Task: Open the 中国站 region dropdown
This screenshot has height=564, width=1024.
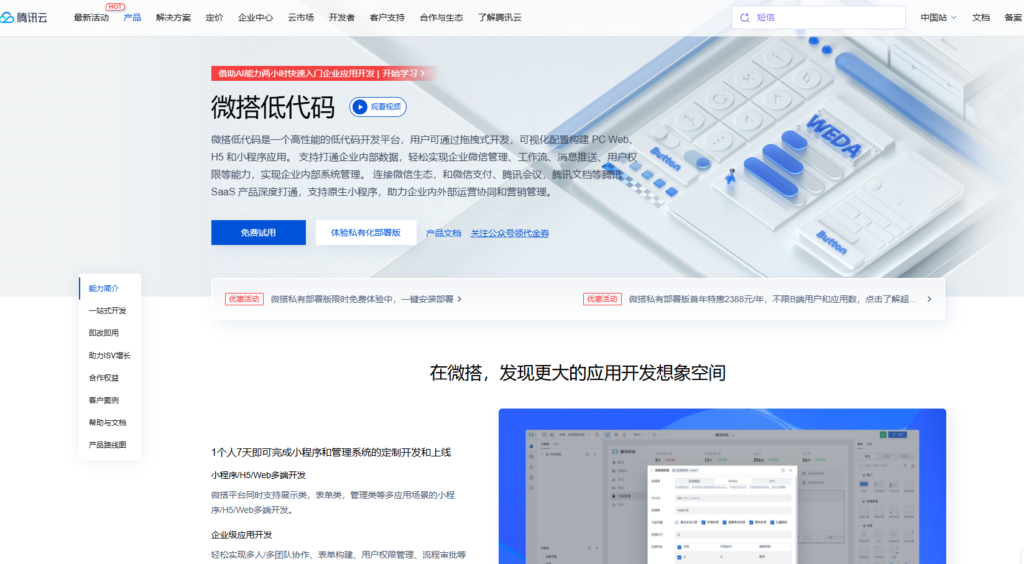Action: point(938,17)
